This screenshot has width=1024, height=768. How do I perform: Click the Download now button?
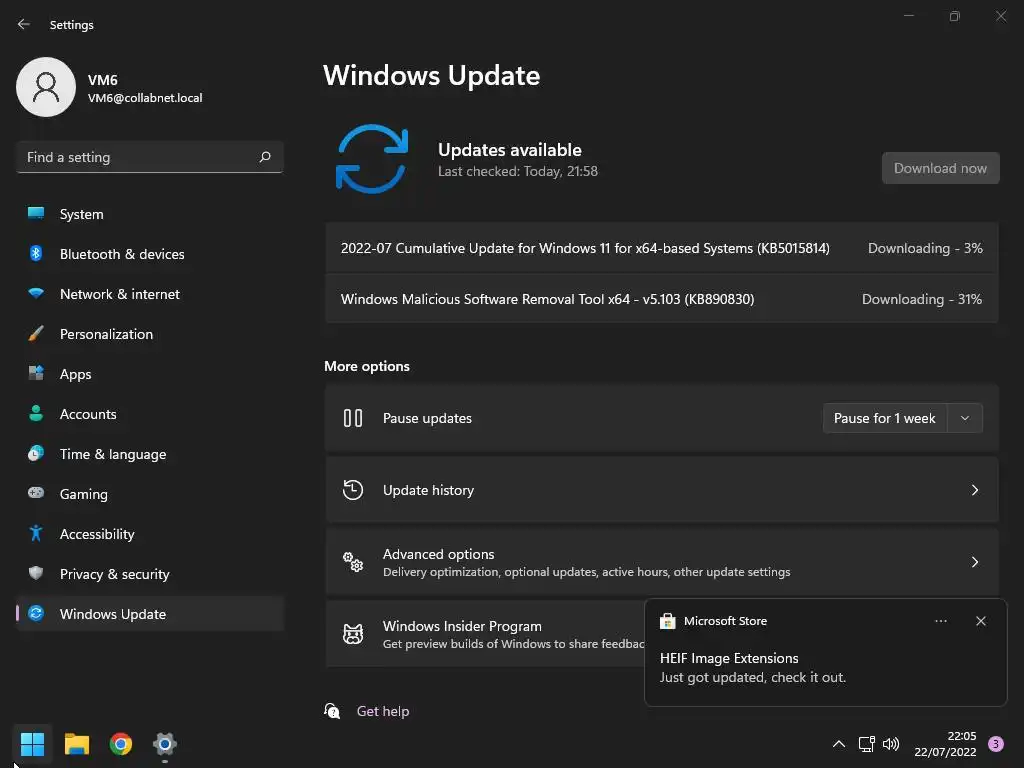940,168
